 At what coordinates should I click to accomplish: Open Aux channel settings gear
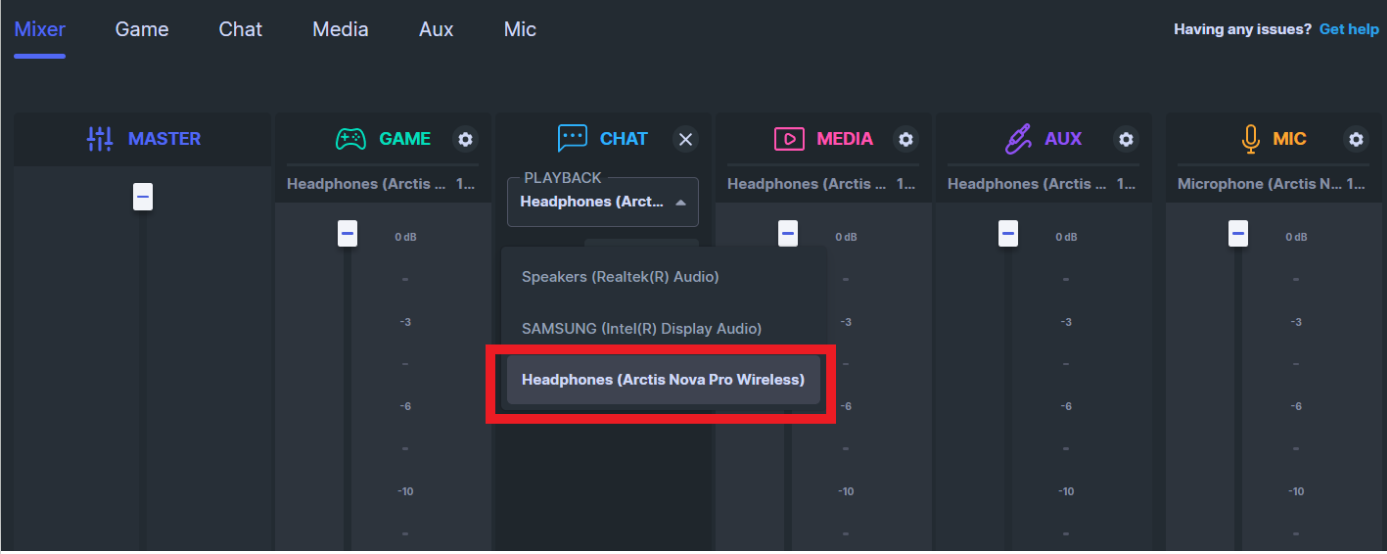(x=1125, y=139)
